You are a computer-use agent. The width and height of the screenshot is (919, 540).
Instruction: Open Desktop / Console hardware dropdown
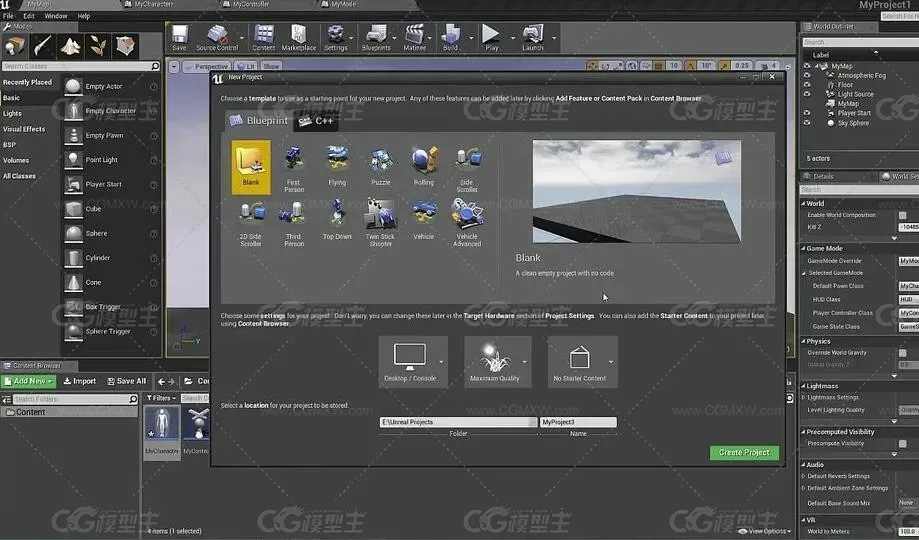(x=413, y=362)
